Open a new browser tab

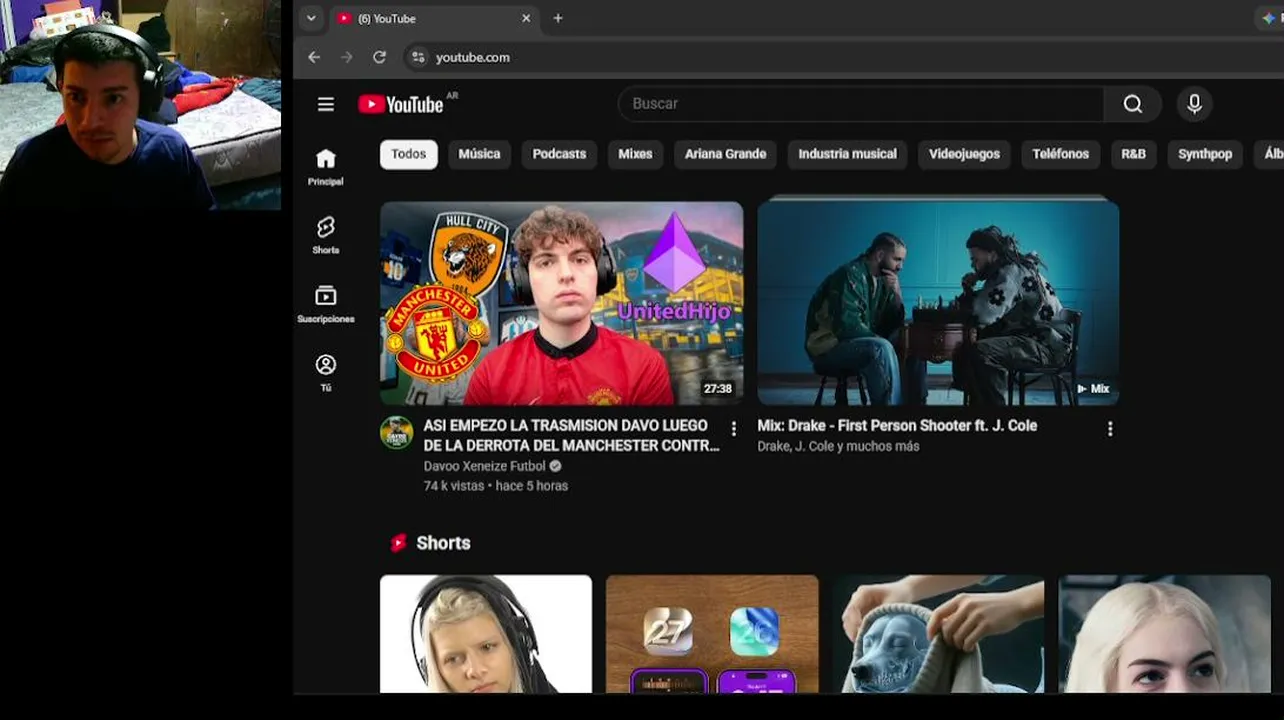pyautogui.click(x=558, y=18)
